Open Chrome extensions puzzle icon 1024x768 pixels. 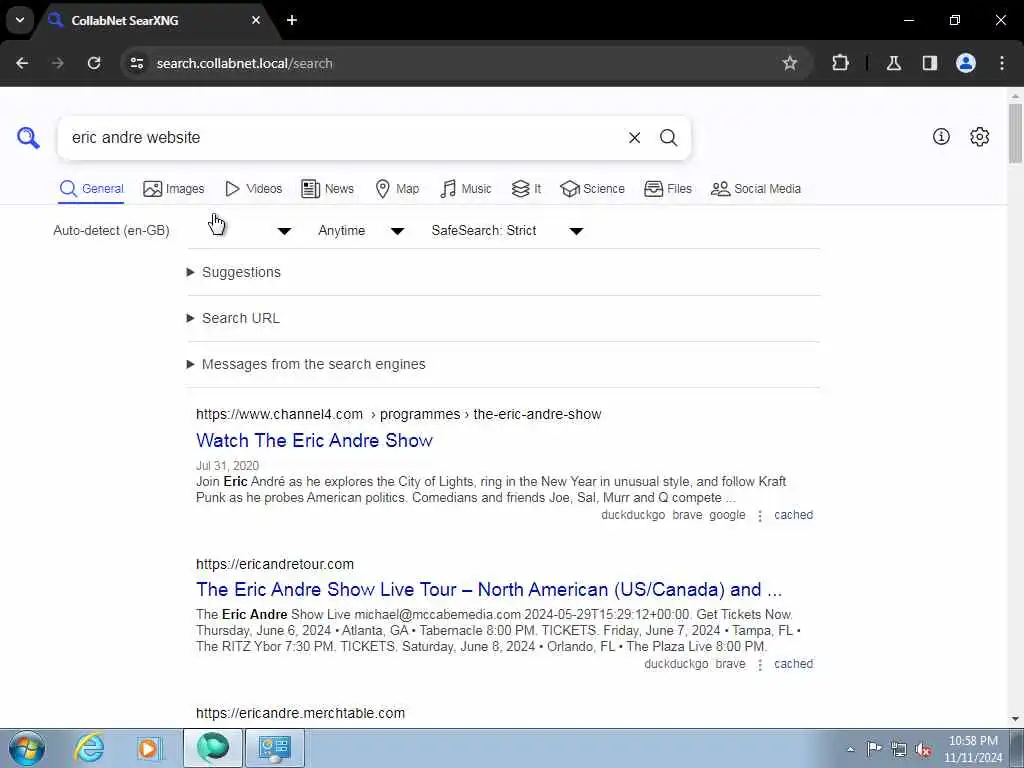tap(840, 63)
